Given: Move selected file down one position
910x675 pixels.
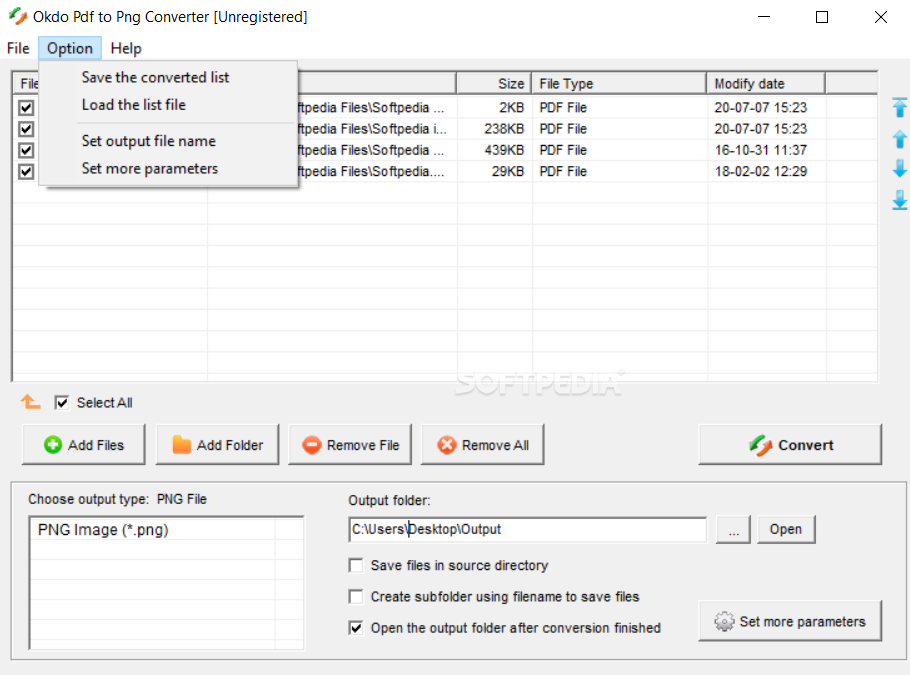Looking at the screenshot, I should click(899, 169).
